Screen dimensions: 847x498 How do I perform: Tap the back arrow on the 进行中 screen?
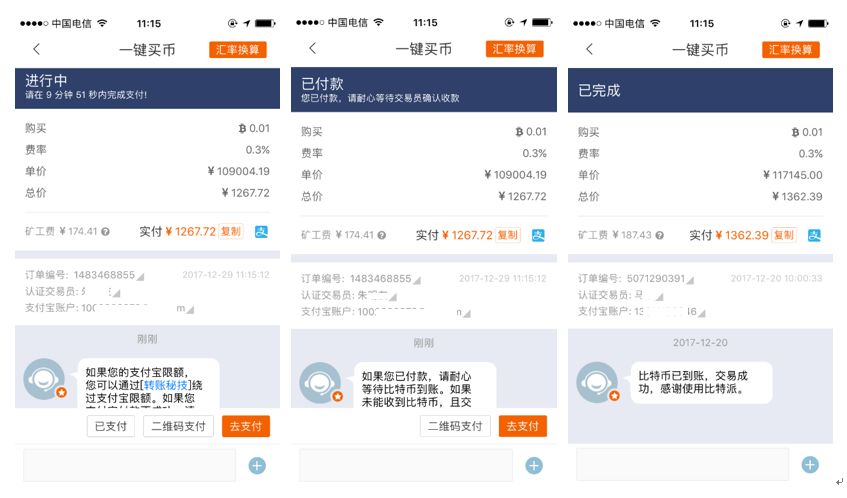37,49
